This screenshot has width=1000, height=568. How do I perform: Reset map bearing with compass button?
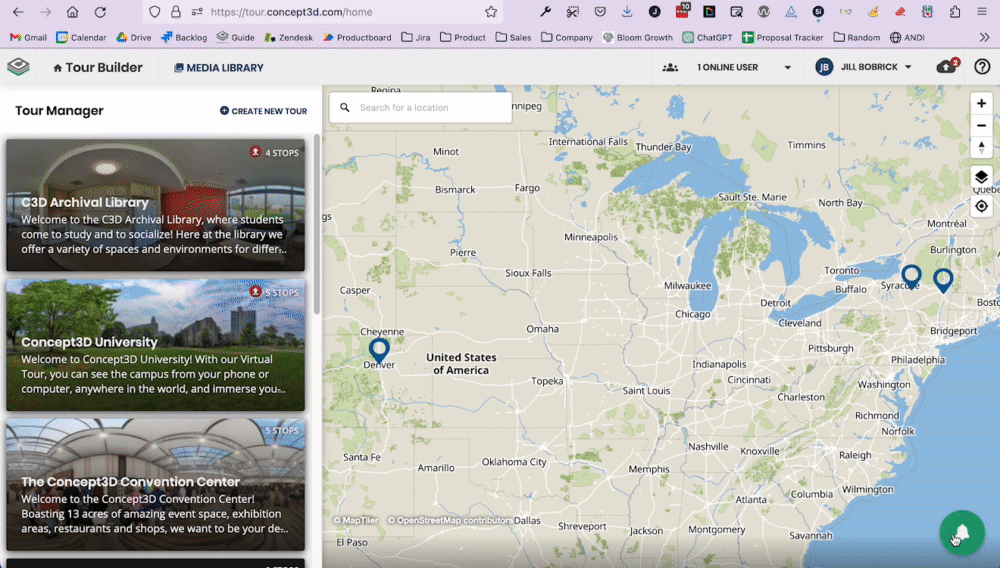(x=982, y=147)
